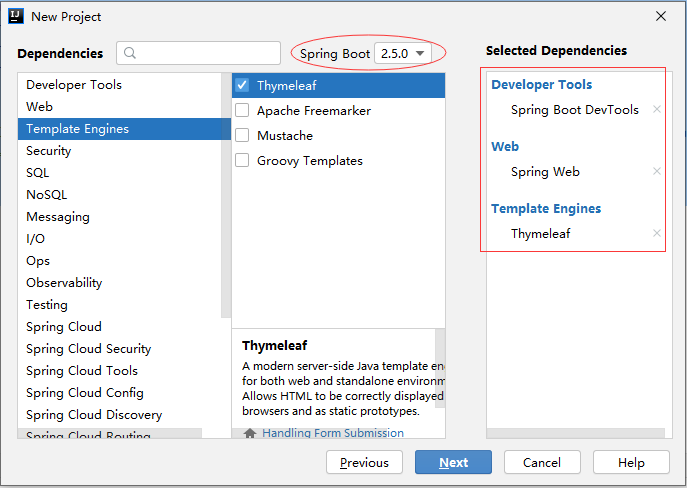Click the Selected Dependencies horizontal scrollbar
Image resolution: width=687 pixels, height=488 pixels.
click(575, 433)
